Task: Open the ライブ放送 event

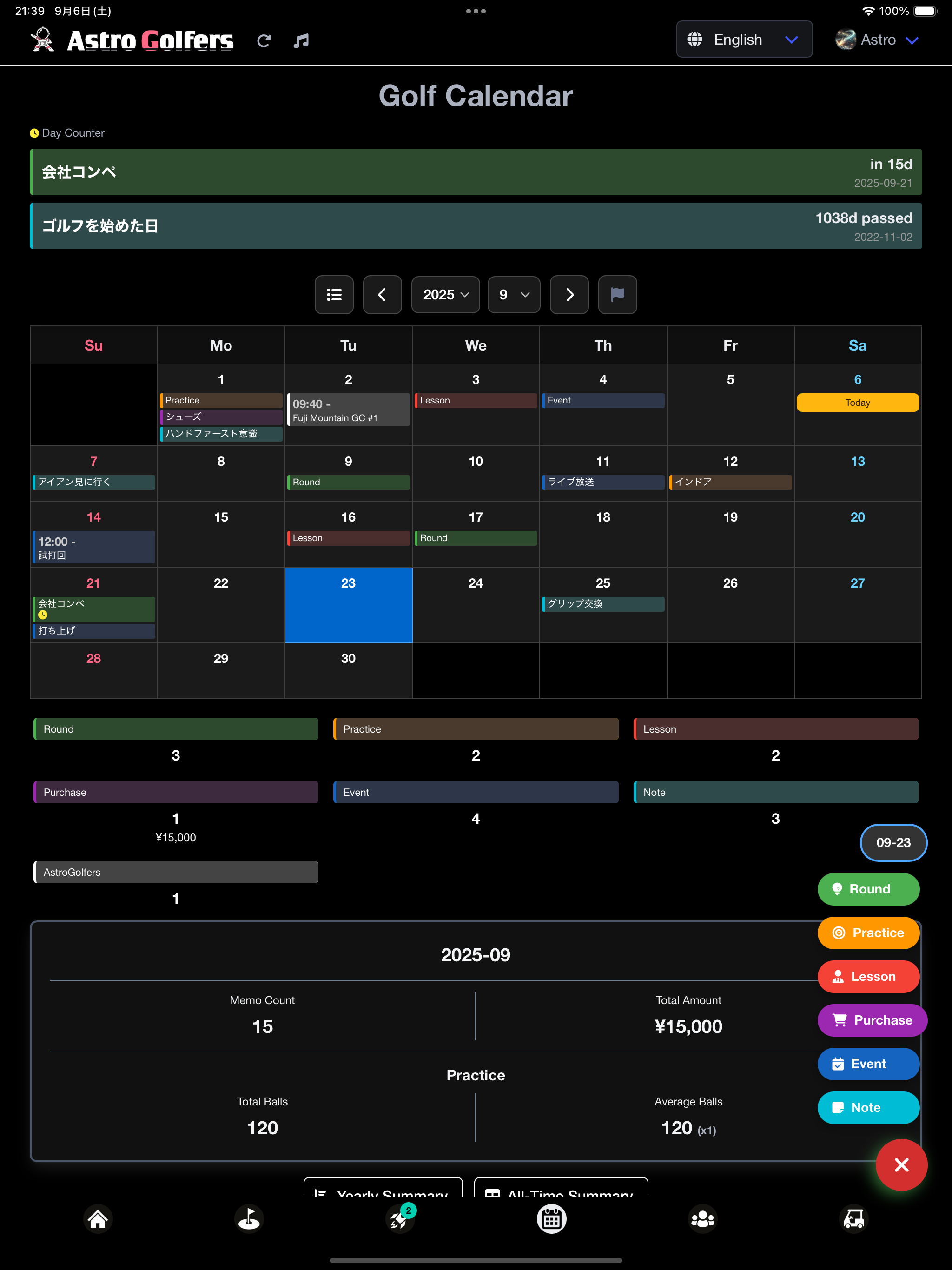Action: point(603,482)
